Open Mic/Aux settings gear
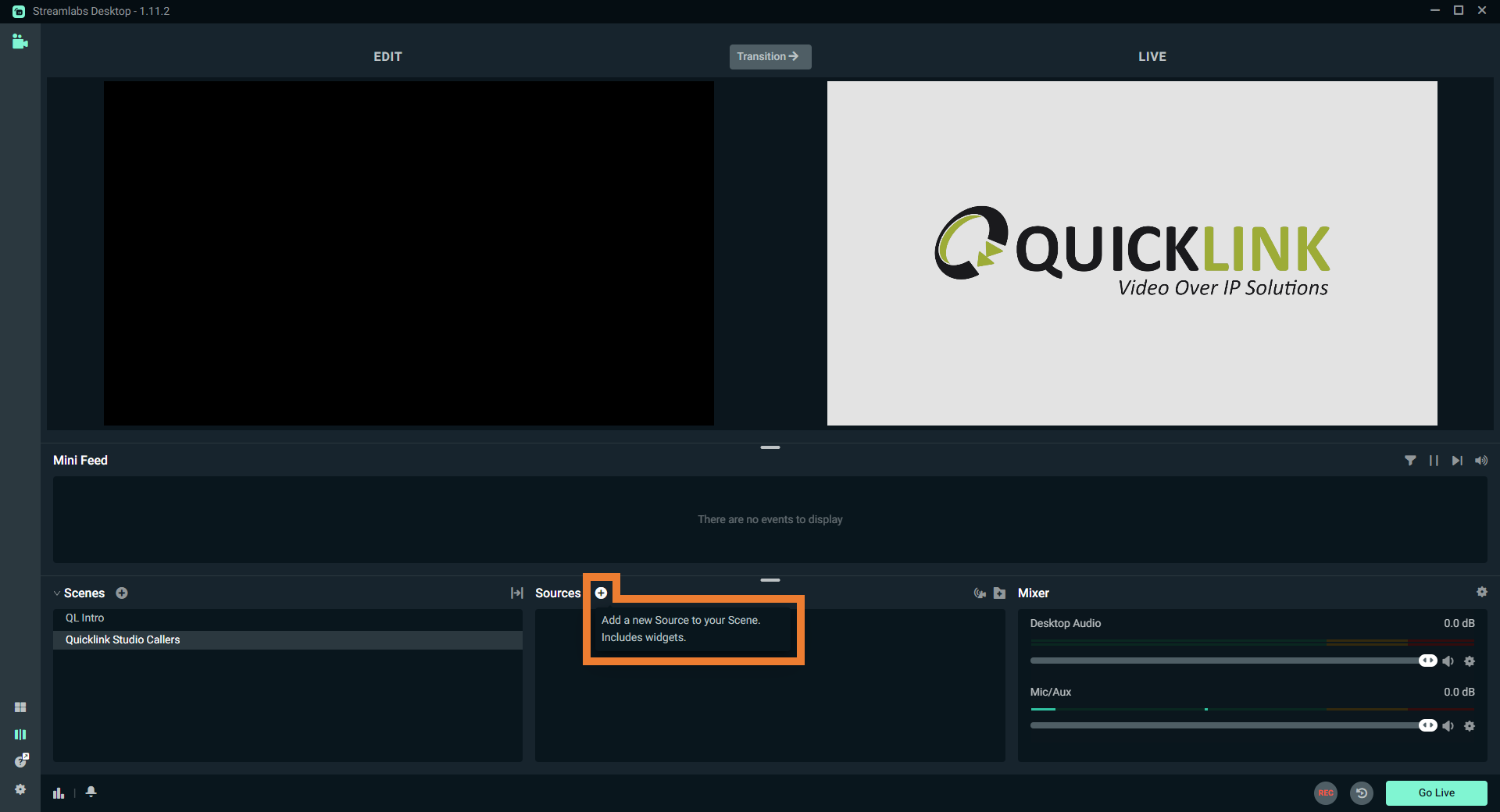The width and height of the screenshot is (1500, 812). tap(1470, 726)
